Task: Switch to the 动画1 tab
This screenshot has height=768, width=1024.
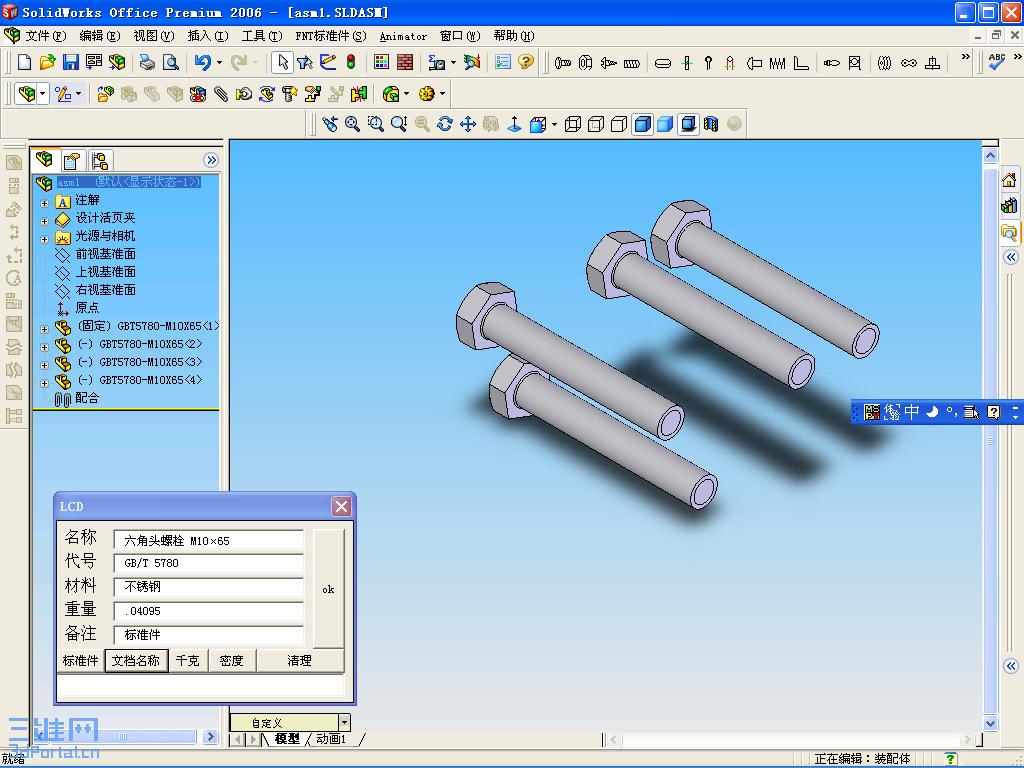Action: [x=331, y=739]
